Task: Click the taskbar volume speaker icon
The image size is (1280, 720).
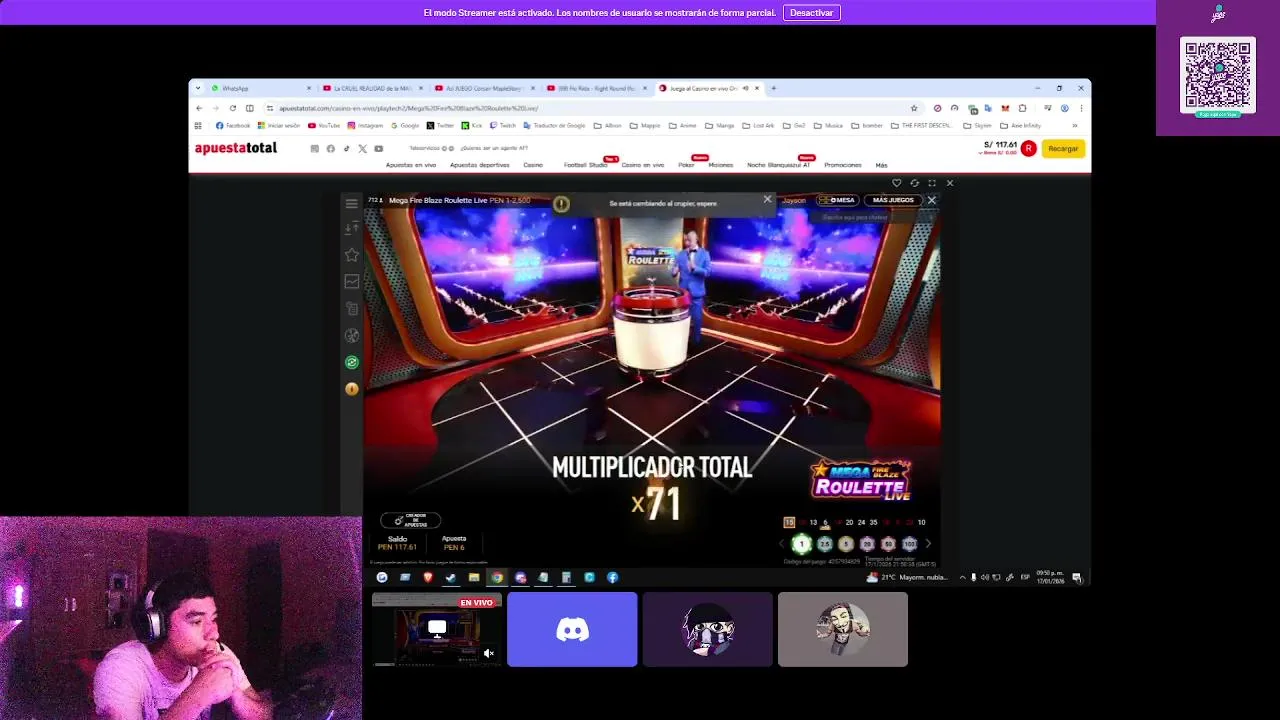Action: (985, 577)
